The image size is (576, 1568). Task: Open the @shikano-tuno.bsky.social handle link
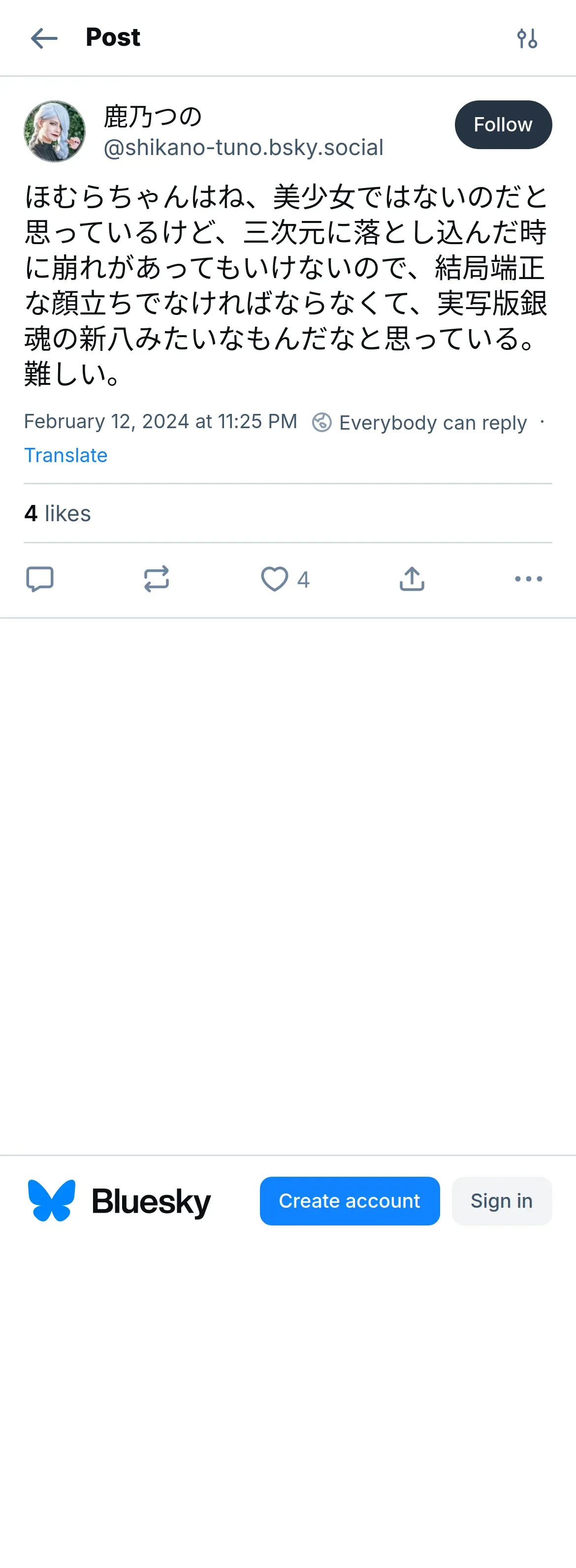244,148
